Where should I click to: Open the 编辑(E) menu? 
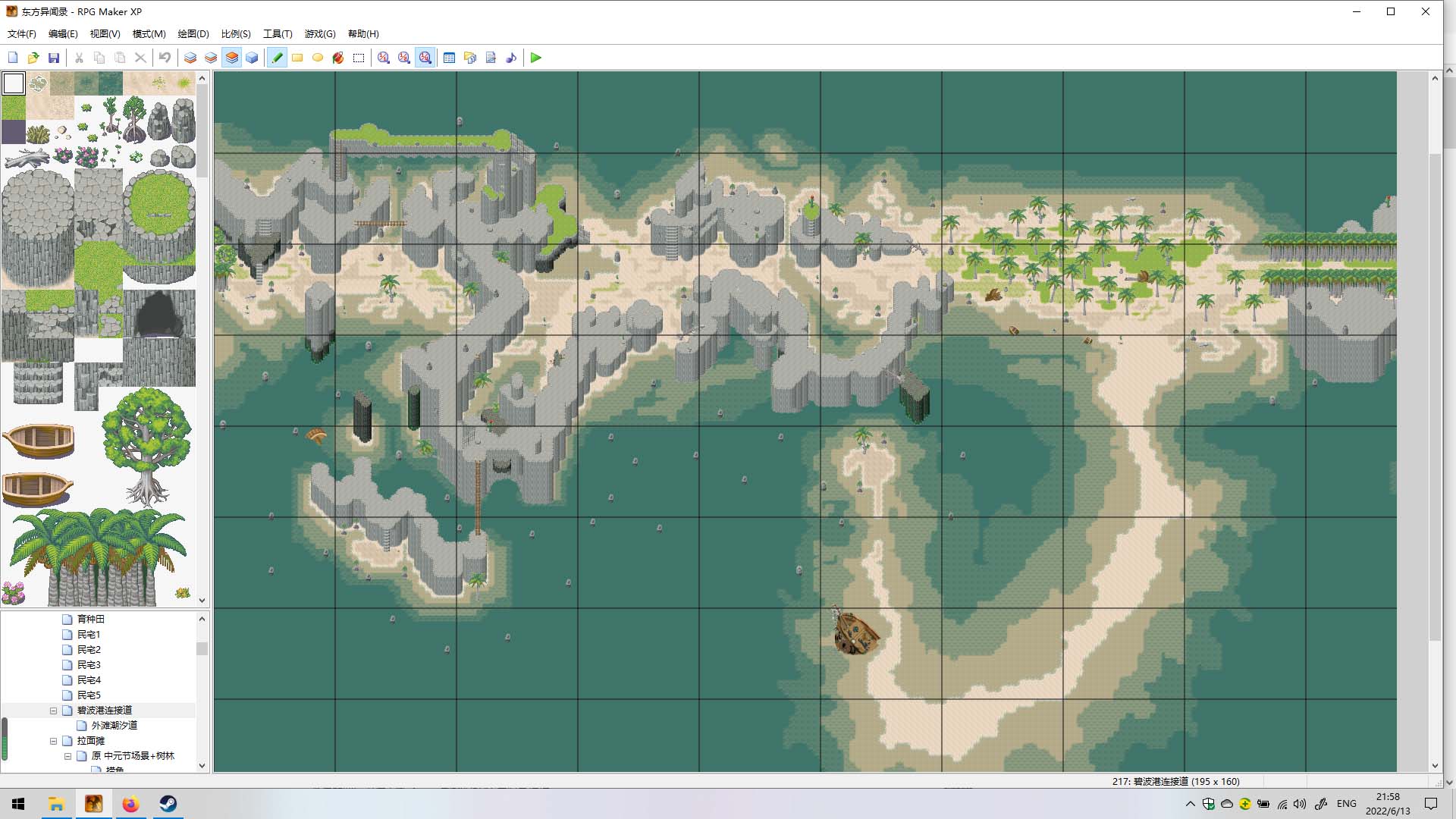[x=63, y=34]
